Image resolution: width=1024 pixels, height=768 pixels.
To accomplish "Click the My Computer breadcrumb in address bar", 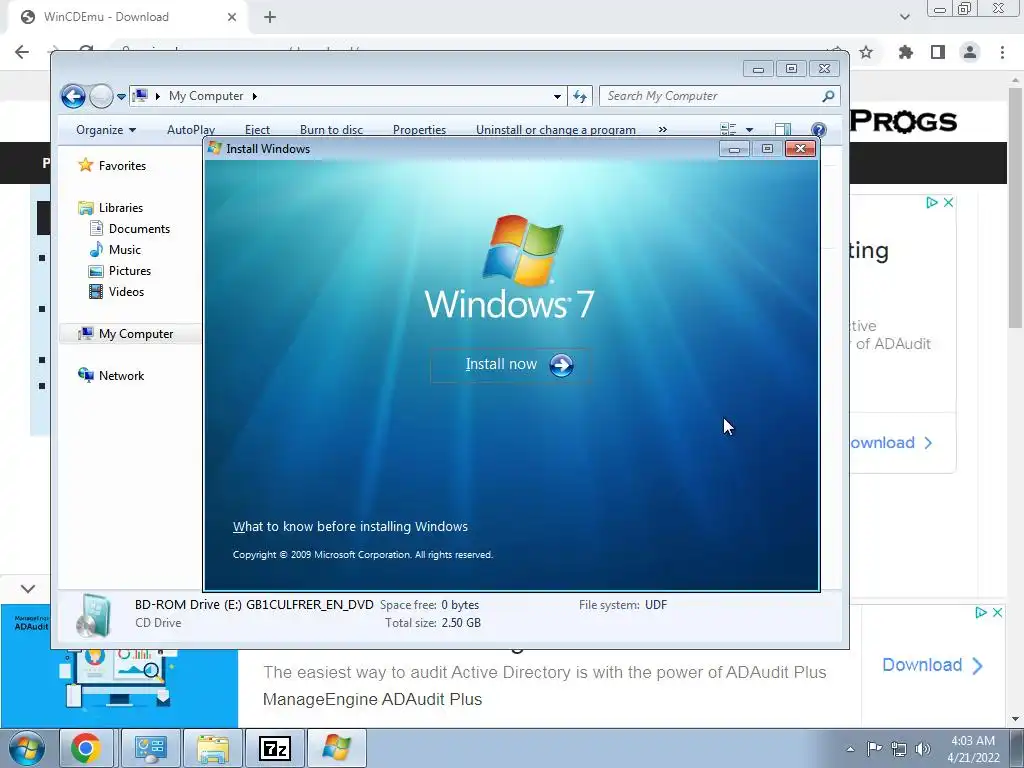I will point(206,96).
